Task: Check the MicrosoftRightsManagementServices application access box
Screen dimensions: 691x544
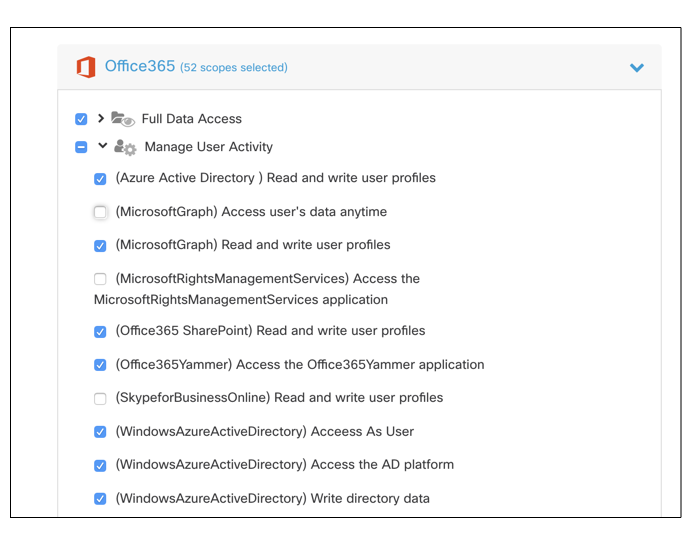Action: 100,279
